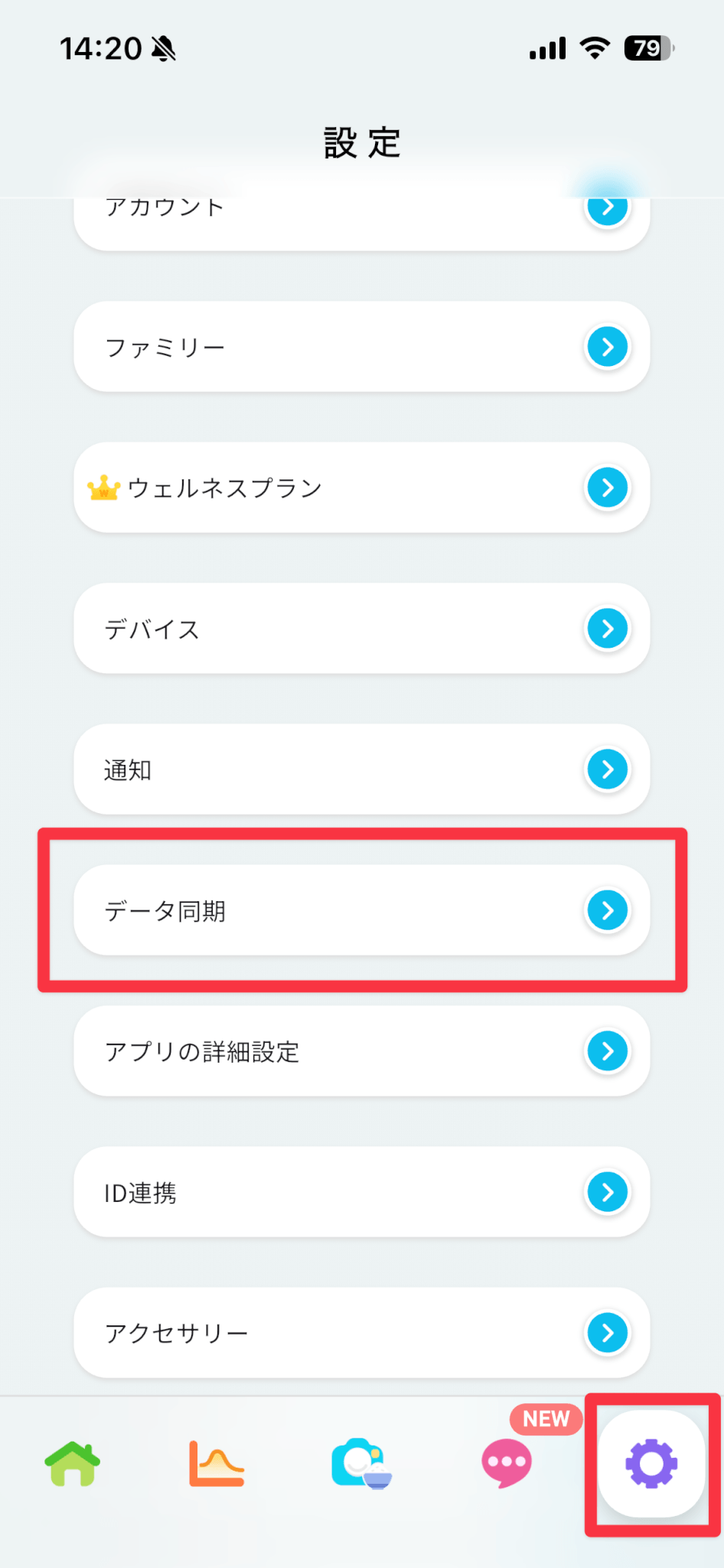Open the アカウント menu row

(x=361, y=218)
